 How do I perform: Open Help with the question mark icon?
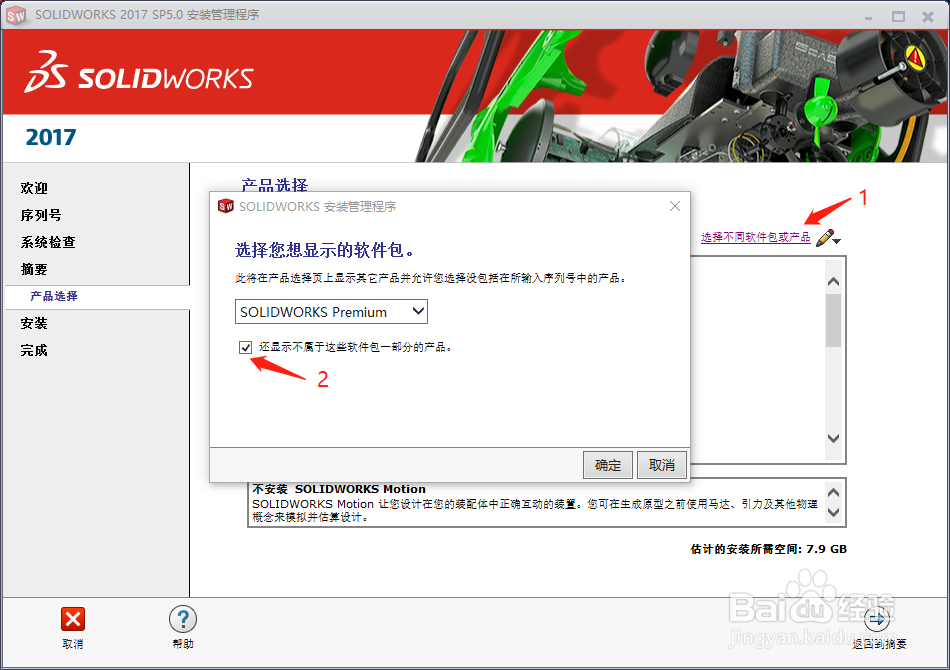pyautogui.click(x=183, y=619)
